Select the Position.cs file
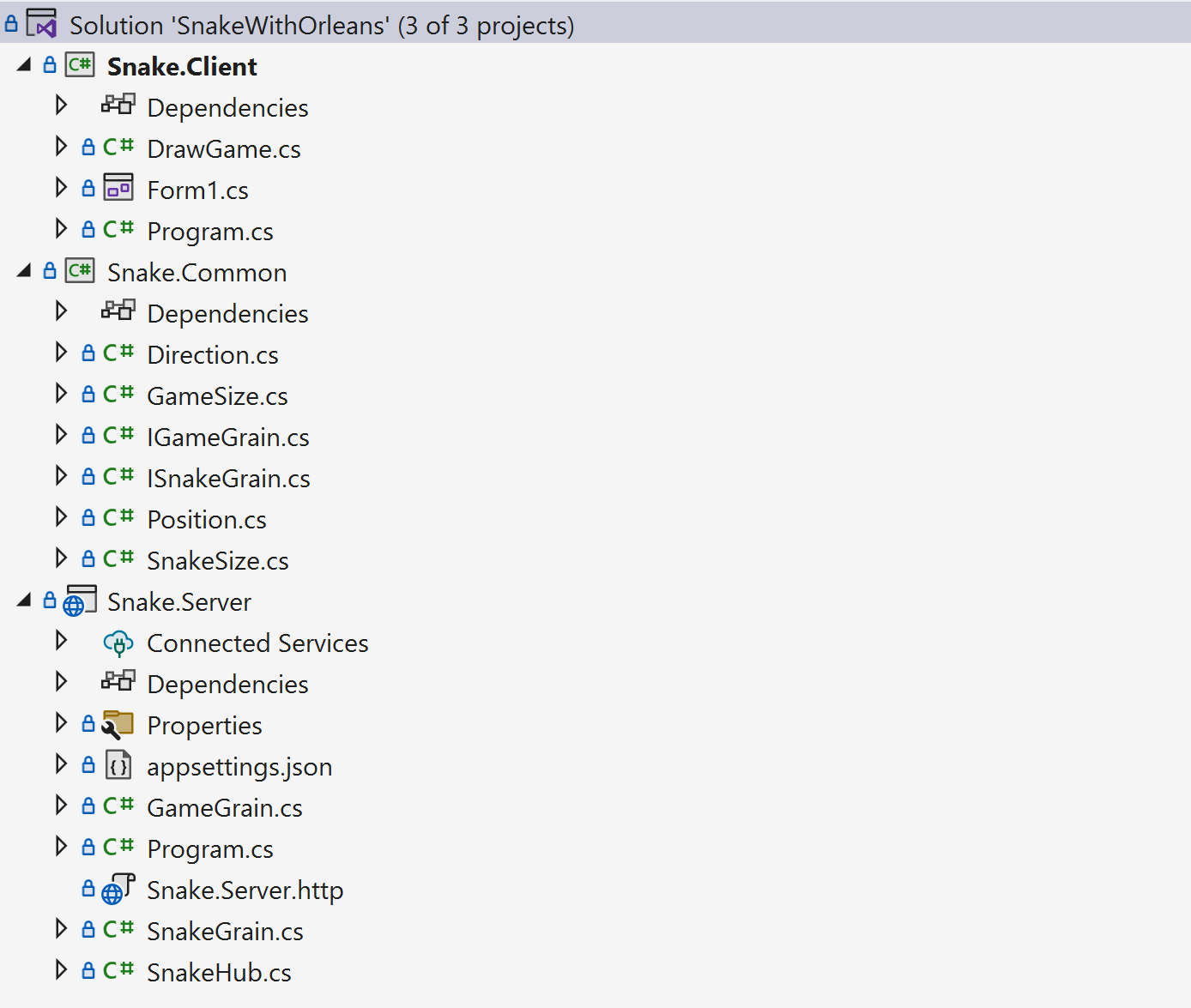The height and width of the screenshot is (1008, 1191). pos(207,520)
